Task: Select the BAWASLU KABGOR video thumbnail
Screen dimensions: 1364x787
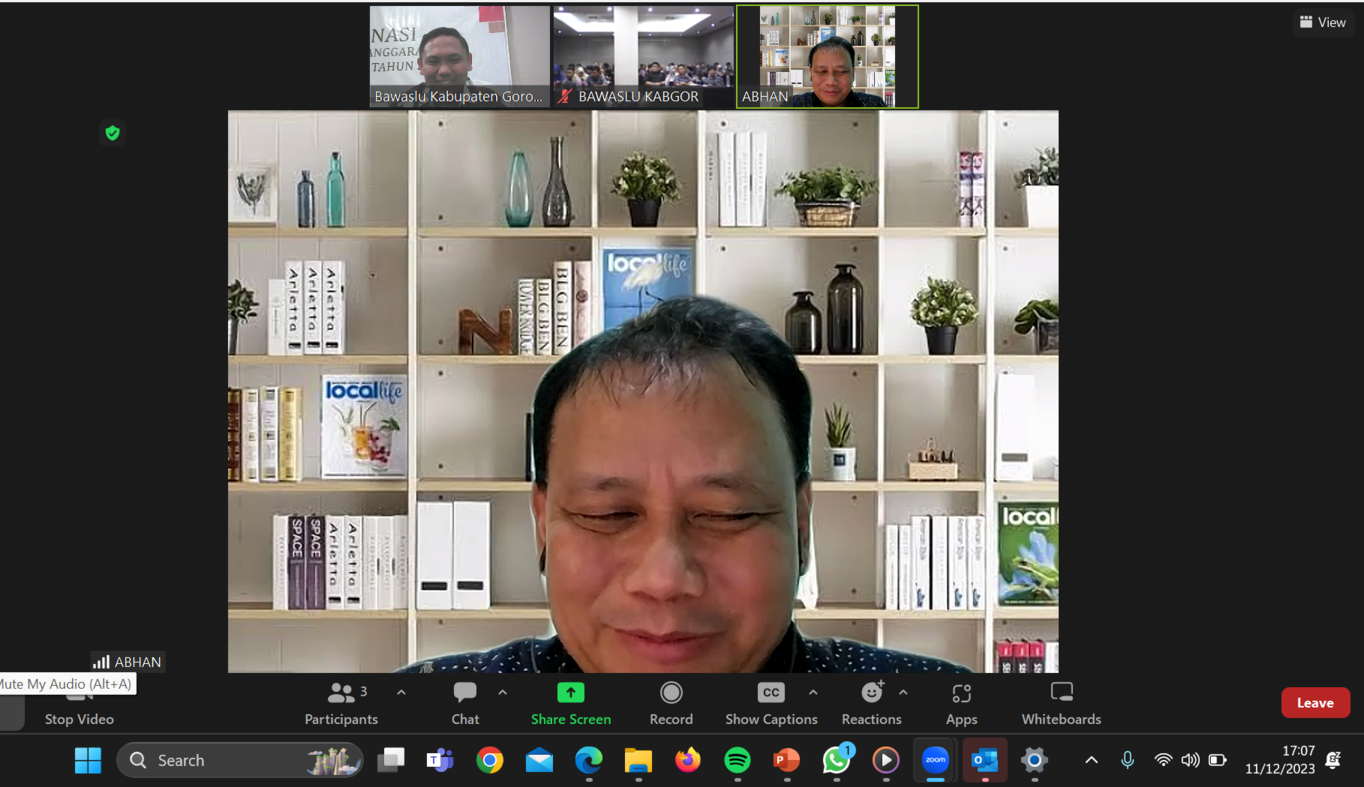Action: pos(643,56)
